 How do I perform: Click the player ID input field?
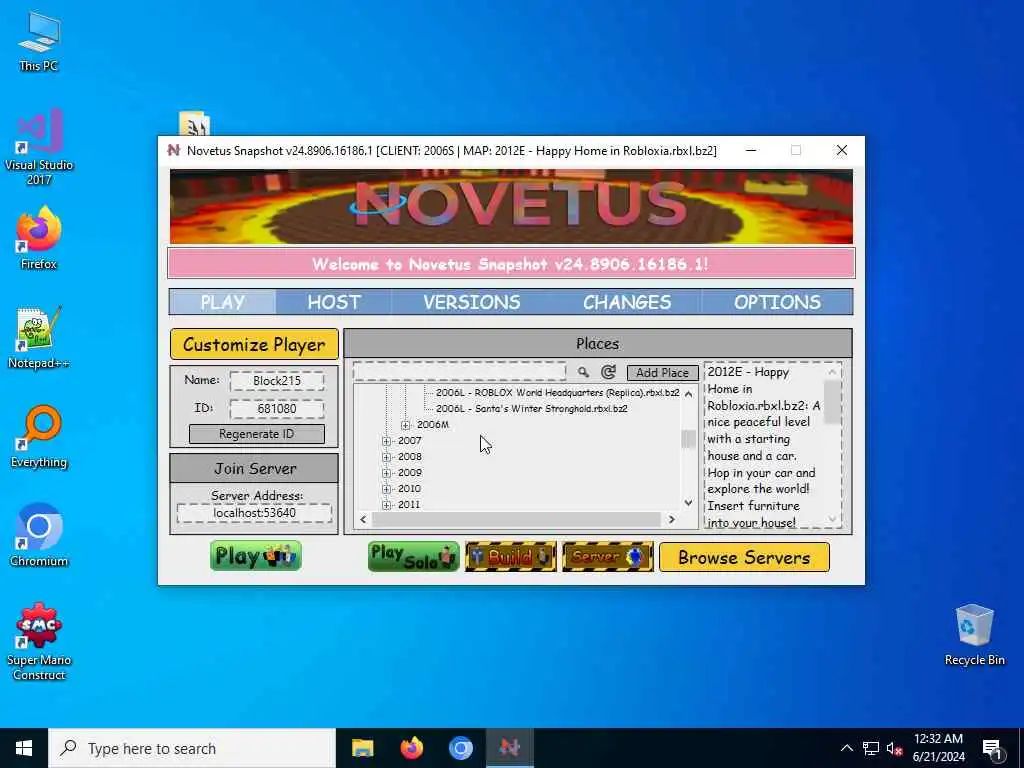coord(277,409)
